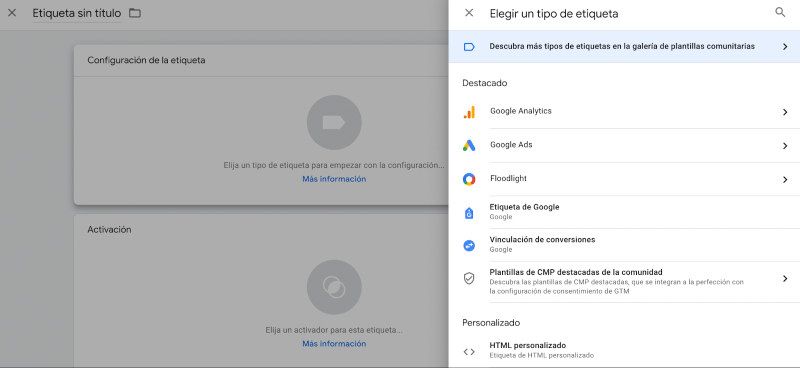Click the Floodlight ring icon

(x=469, y=180)
